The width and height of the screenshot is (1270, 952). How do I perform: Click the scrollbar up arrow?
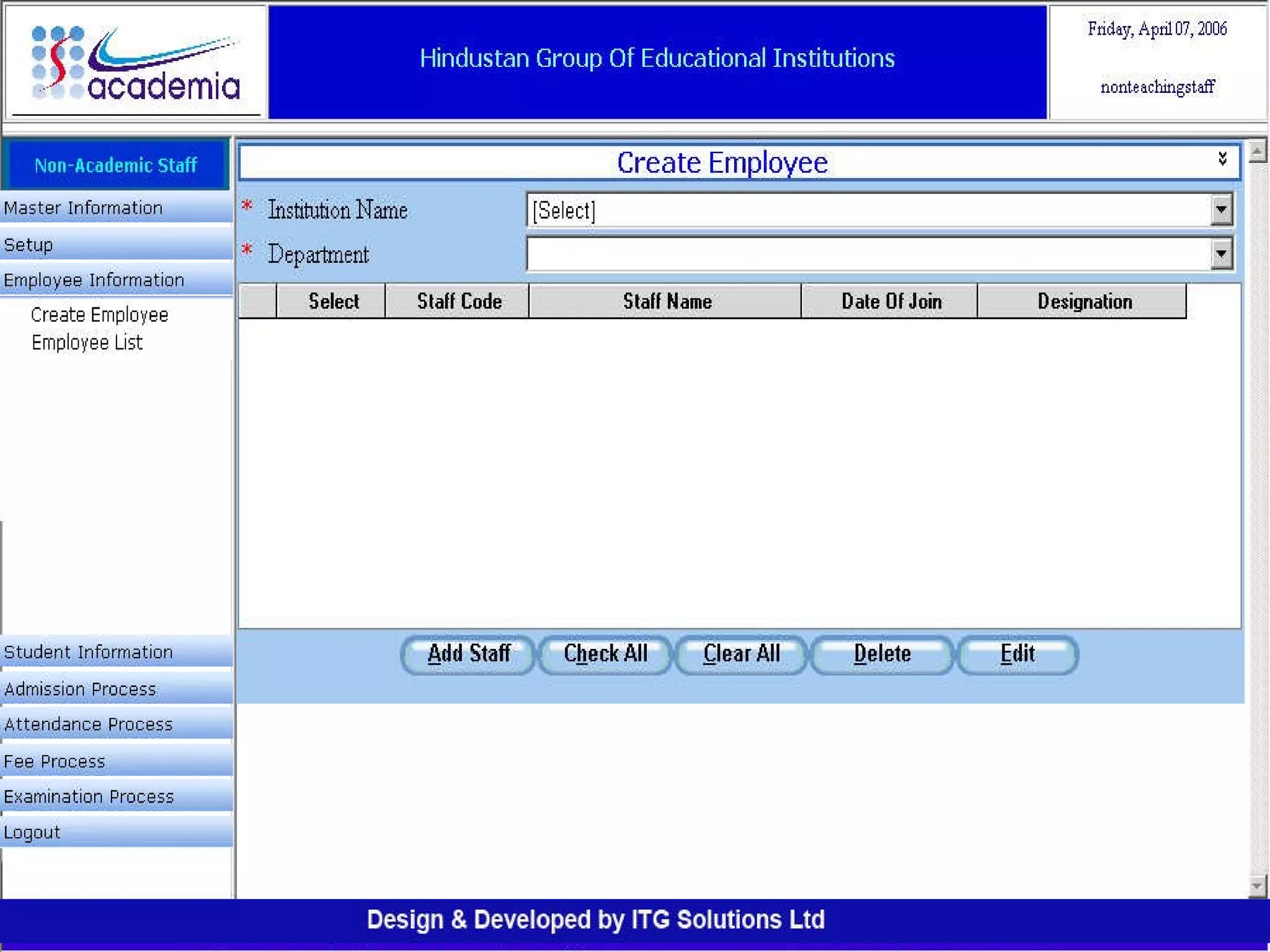click(x=1256, y=151)
